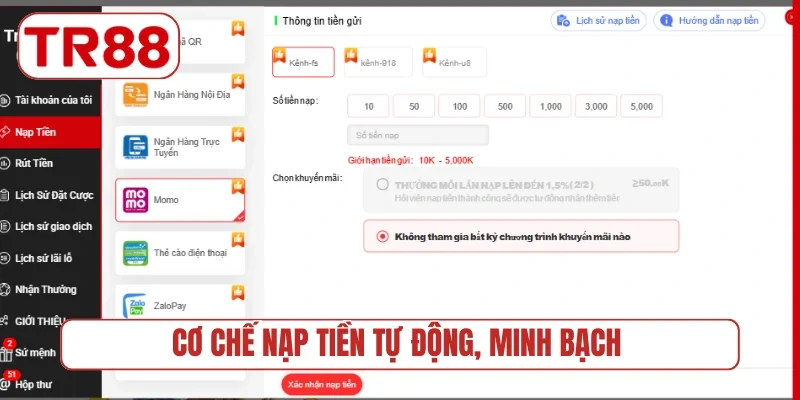
Task: Focus the Số tiền nạp input field
Action: 418,135
